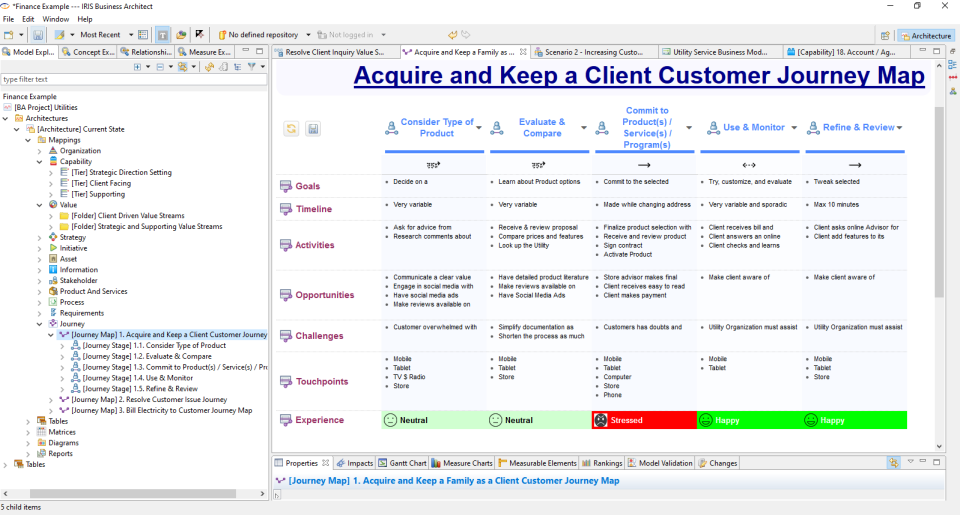Viewport: 960px width, 515px height.
Task: Close the Acquire and Keep a Family tab
Action: coord(523,52)
